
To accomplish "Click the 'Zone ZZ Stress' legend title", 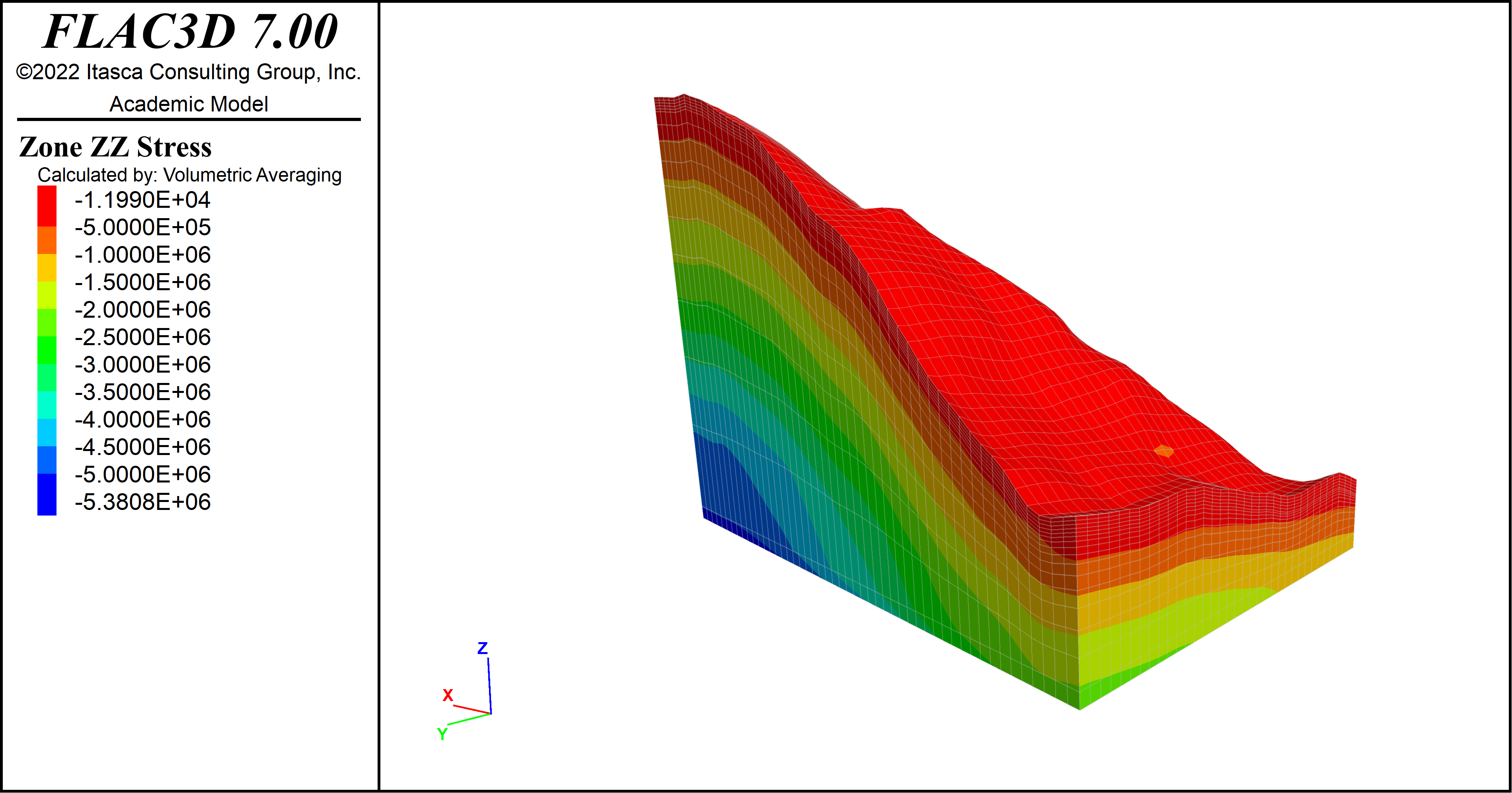I will click(115, 147).
